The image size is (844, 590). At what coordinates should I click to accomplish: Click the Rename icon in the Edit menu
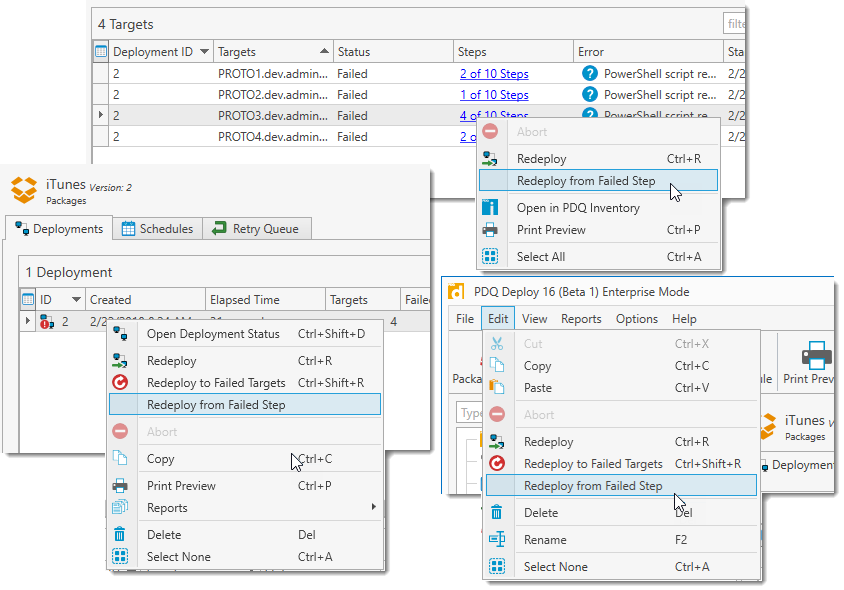[x=497, y=539]
